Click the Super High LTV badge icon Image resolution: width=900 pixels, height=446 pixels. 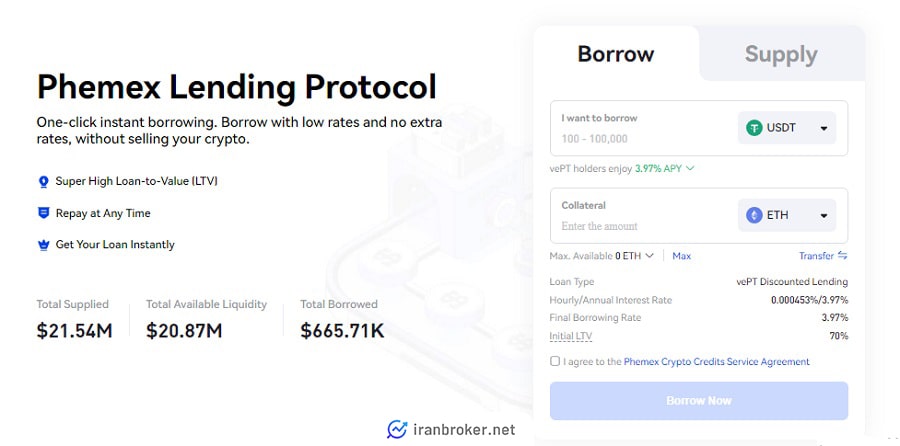click(43, 182)
